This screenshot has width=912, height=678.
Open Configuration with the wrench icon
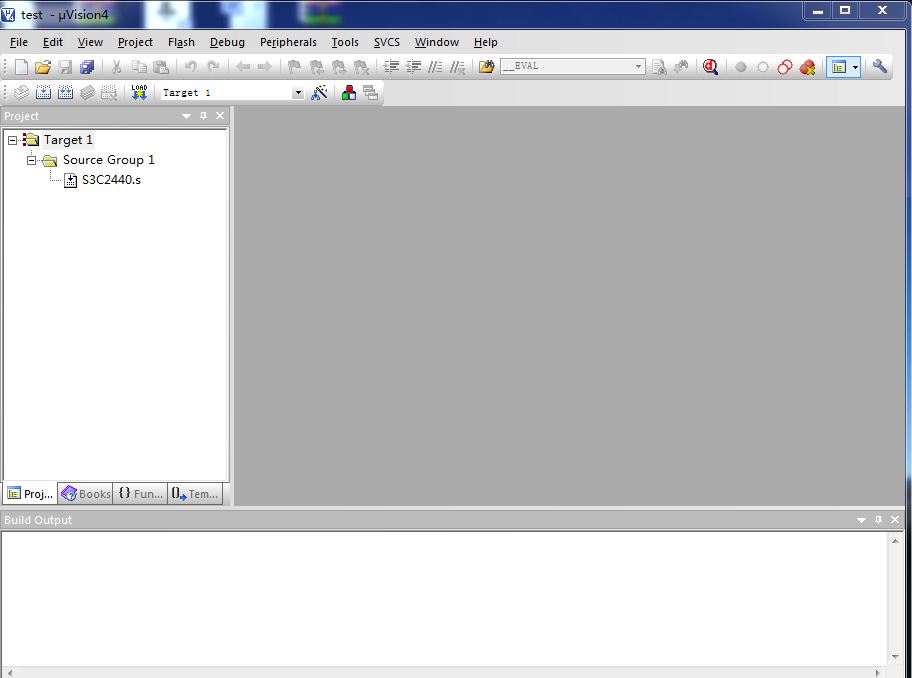[879, 66]
